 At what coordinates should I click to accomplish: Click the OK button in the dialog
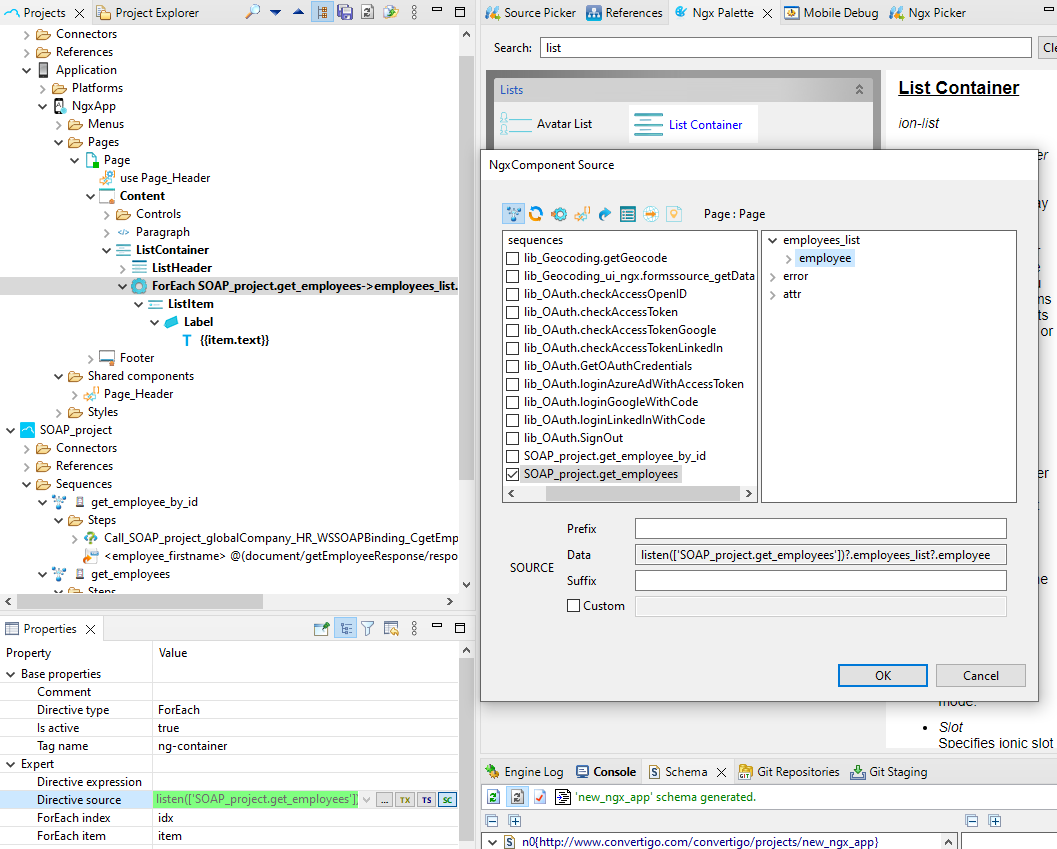pos(883,676)
